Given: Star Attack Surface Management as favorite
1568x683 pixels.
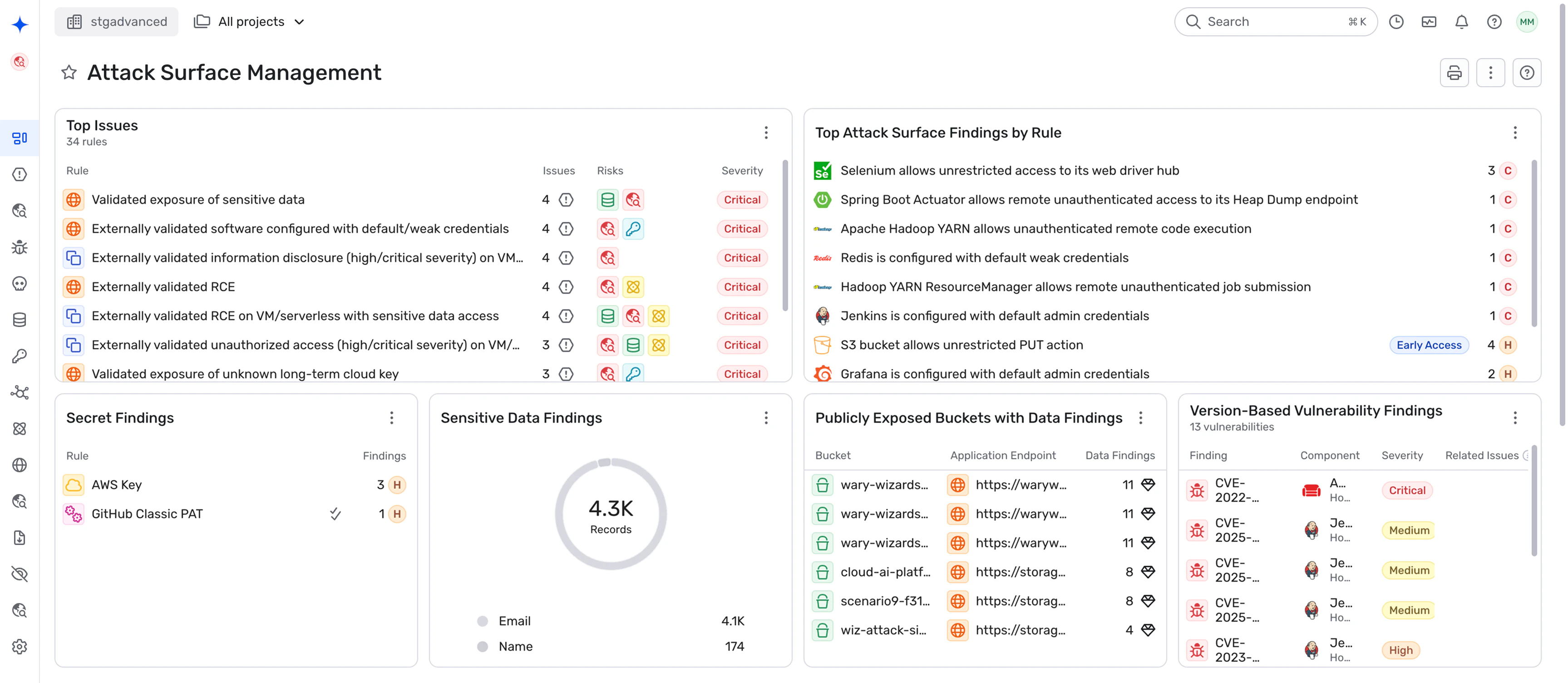Looking at the screenshot, I should [69, 73].
